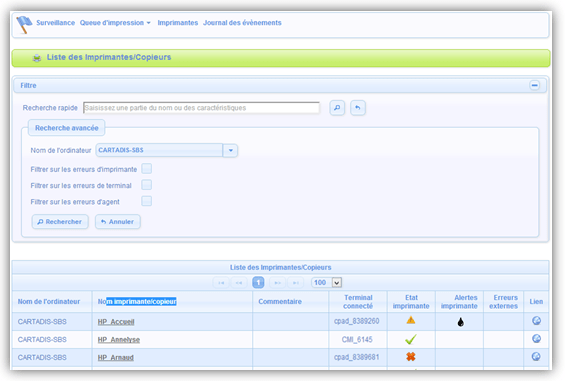Image resolution: width=565 pixels, height=381 pixels.
Task: Open the HP_Arnaud printer link
Action: pos(116,358)
